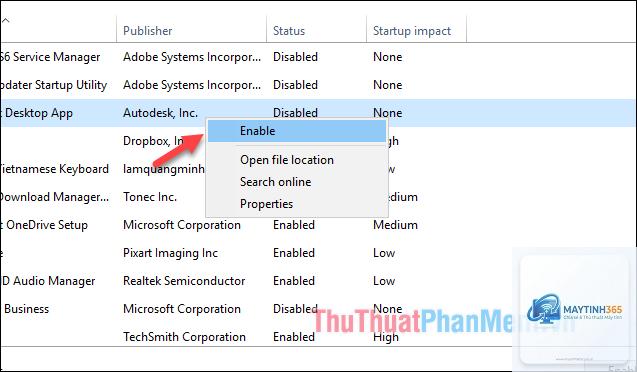
Task: Click Low impact in the Pixart row
Action: click(384, 253)
